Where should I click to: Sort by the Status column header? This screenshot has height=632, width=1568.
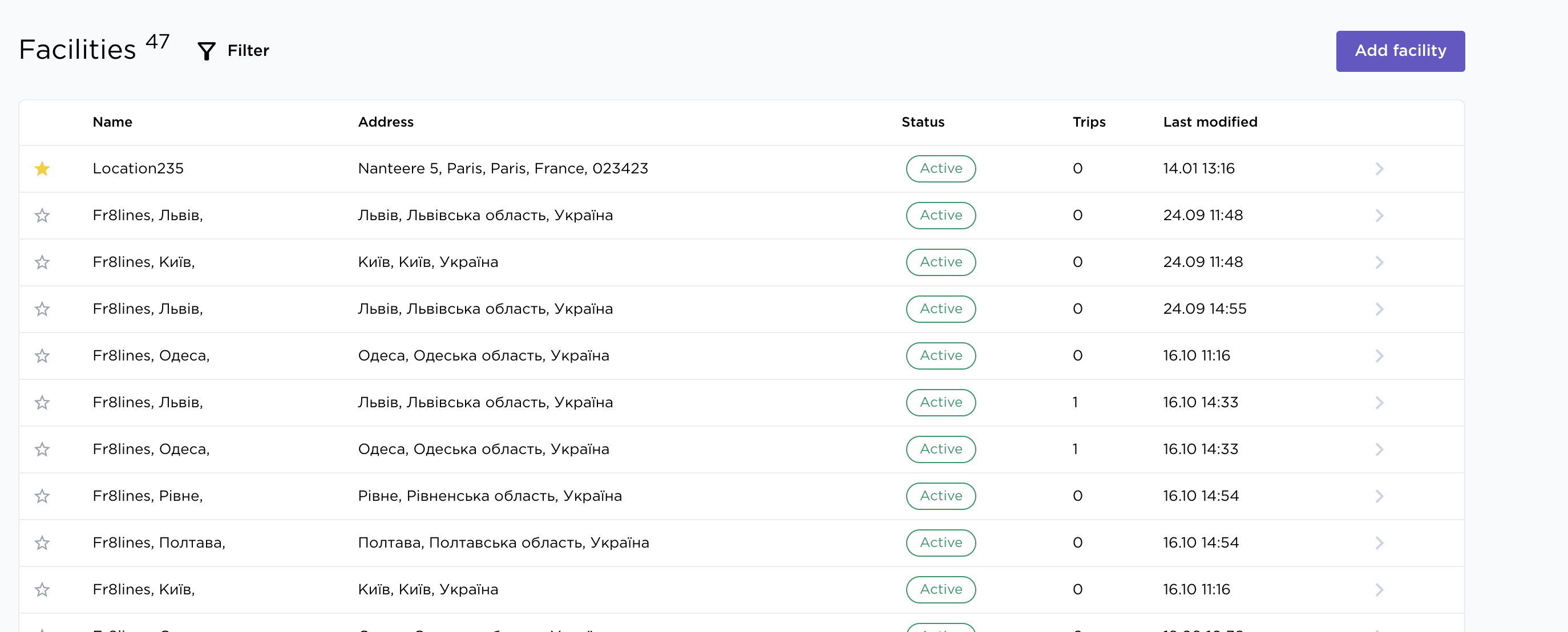coord(923,121)
